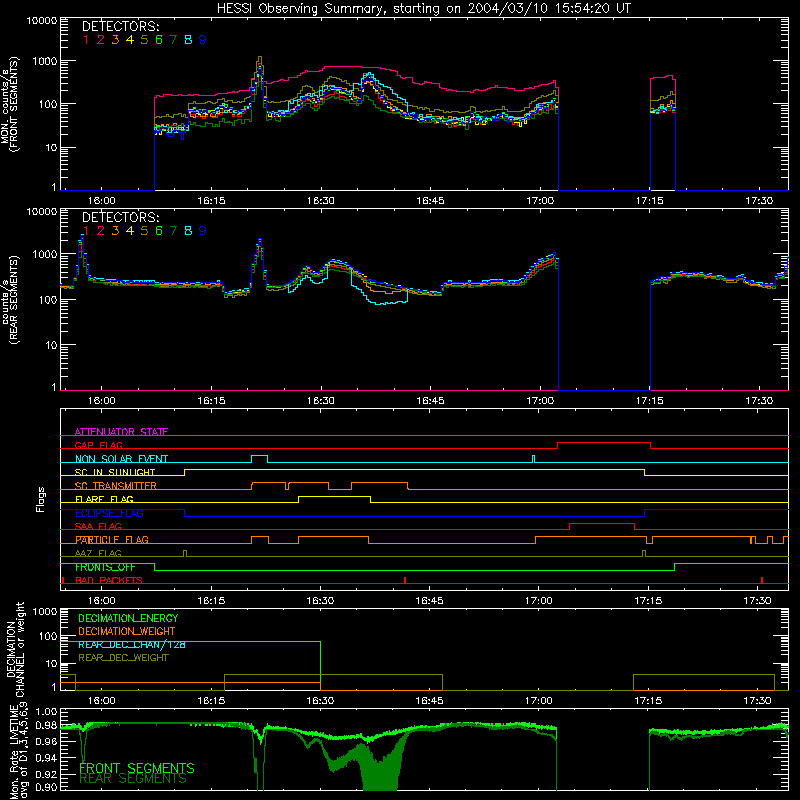Select pink detector 2 in front segments legend

coord(101,40)
